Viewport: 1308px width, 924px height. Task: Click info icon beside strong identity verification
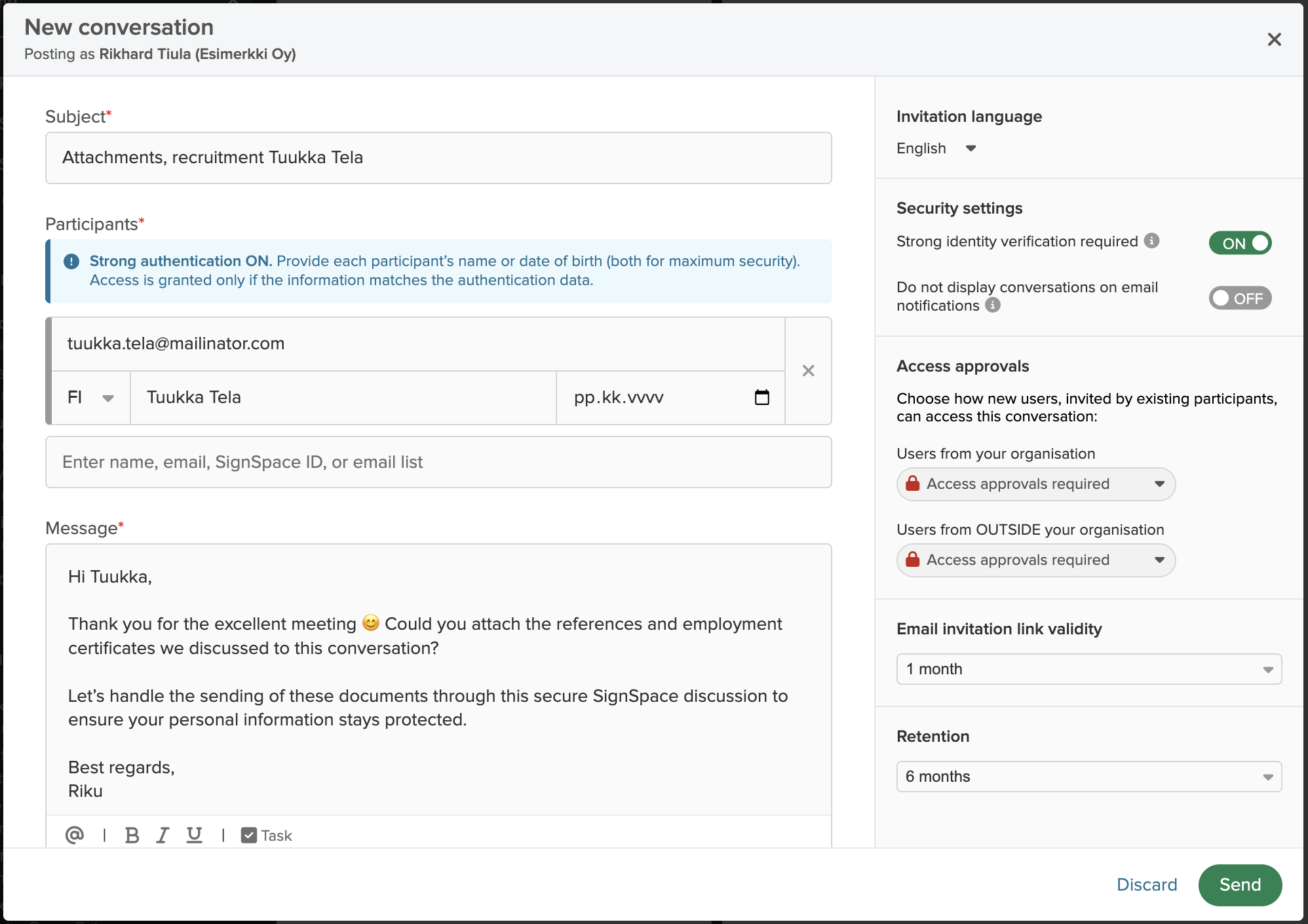coord(1151,241)
